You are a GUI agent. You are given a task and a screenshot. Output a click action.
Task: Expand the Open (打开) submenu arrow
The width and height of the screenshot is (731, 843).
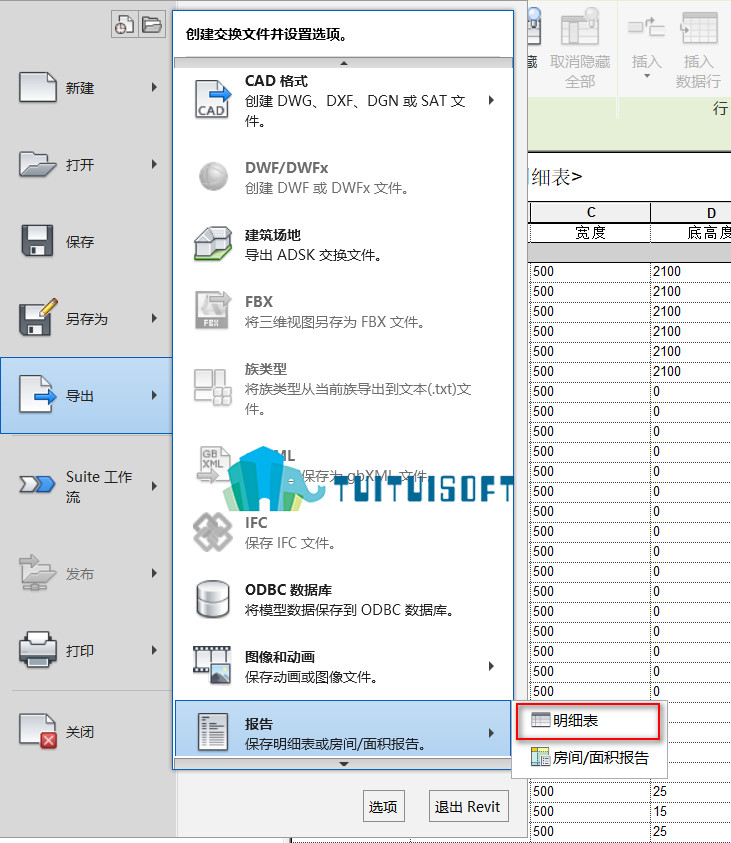[x=154, y=164]
